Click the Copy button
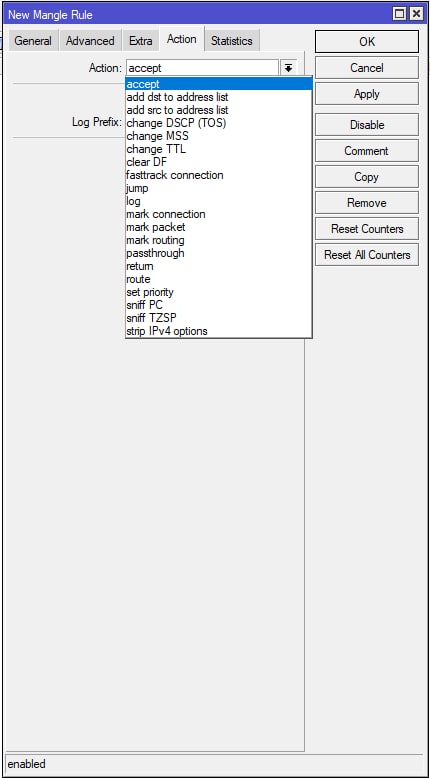Image resolution: width=430 pixels, height=778 pixels. (367, 177)
